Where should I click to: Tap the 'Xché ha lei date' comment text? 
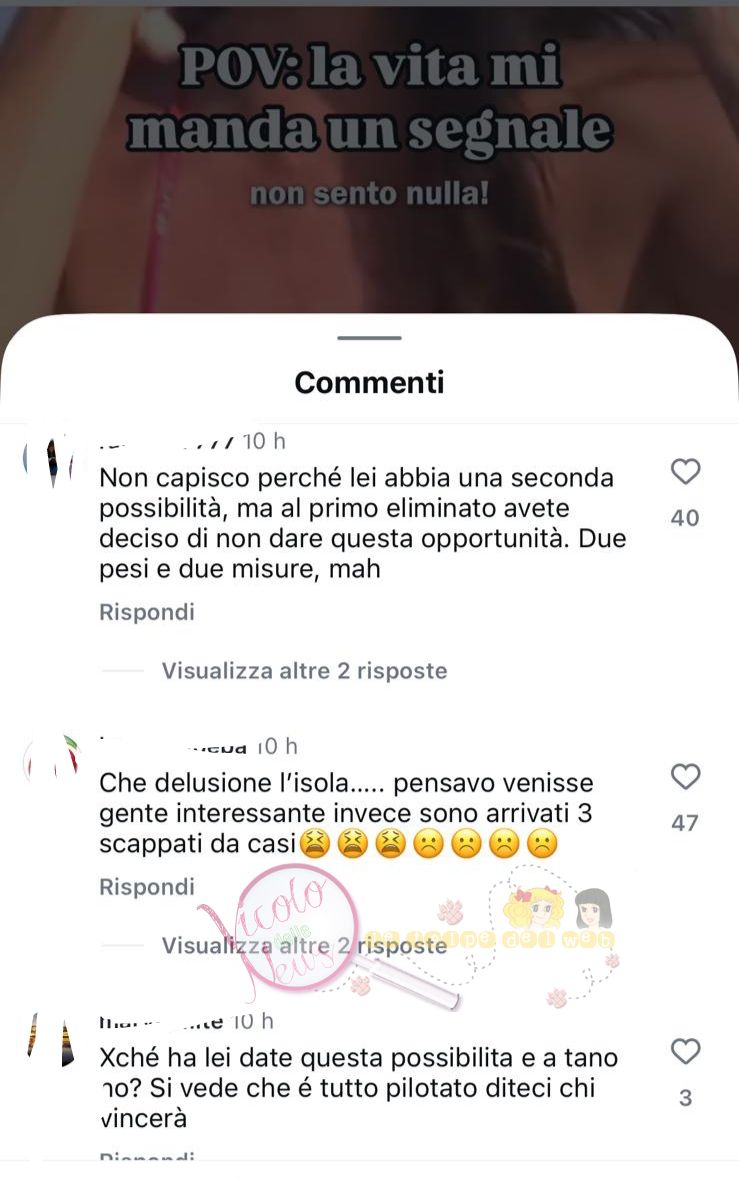pos(359,1087)
